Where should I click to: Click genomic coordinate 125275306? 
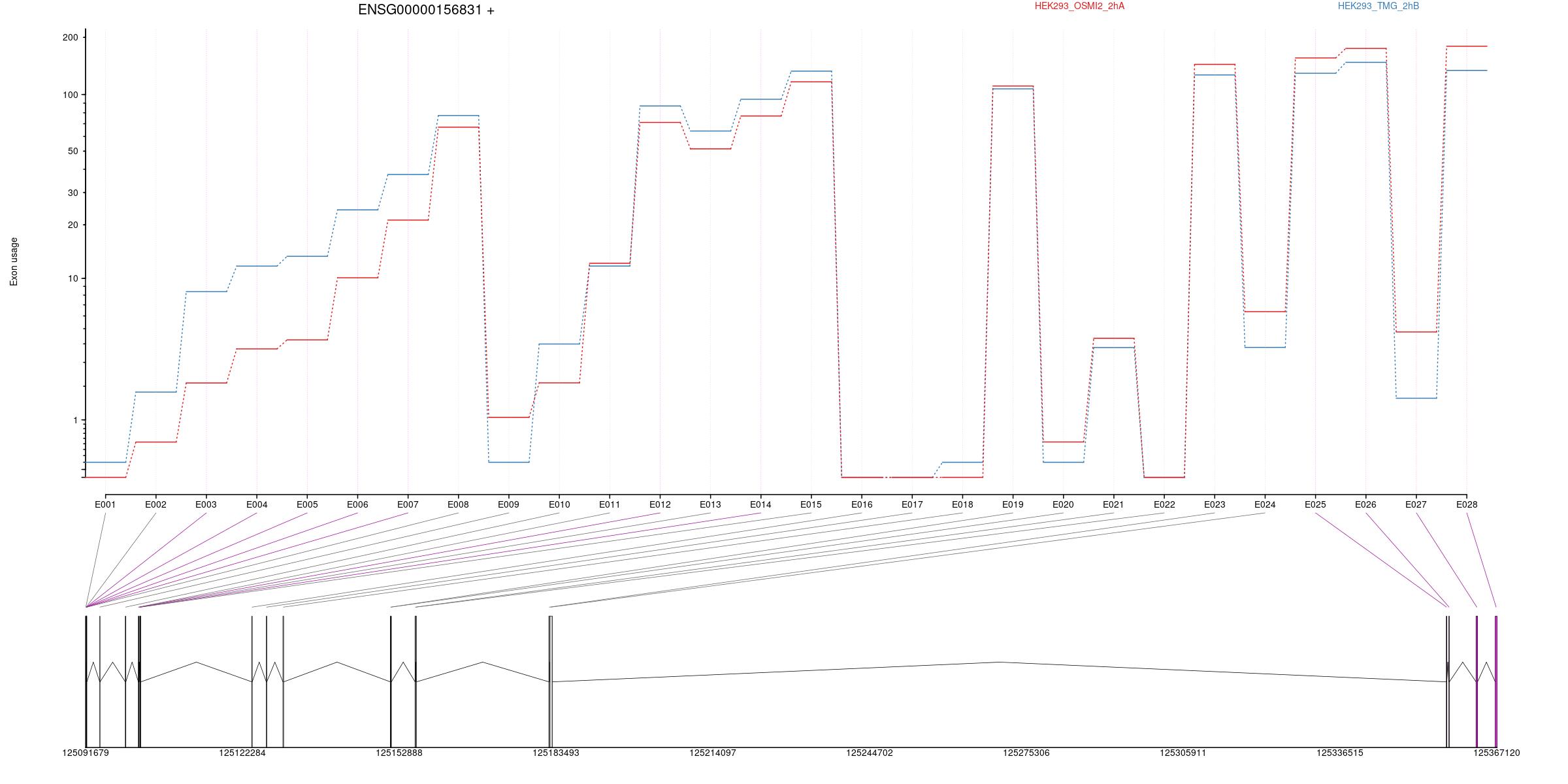(1026, 753)
